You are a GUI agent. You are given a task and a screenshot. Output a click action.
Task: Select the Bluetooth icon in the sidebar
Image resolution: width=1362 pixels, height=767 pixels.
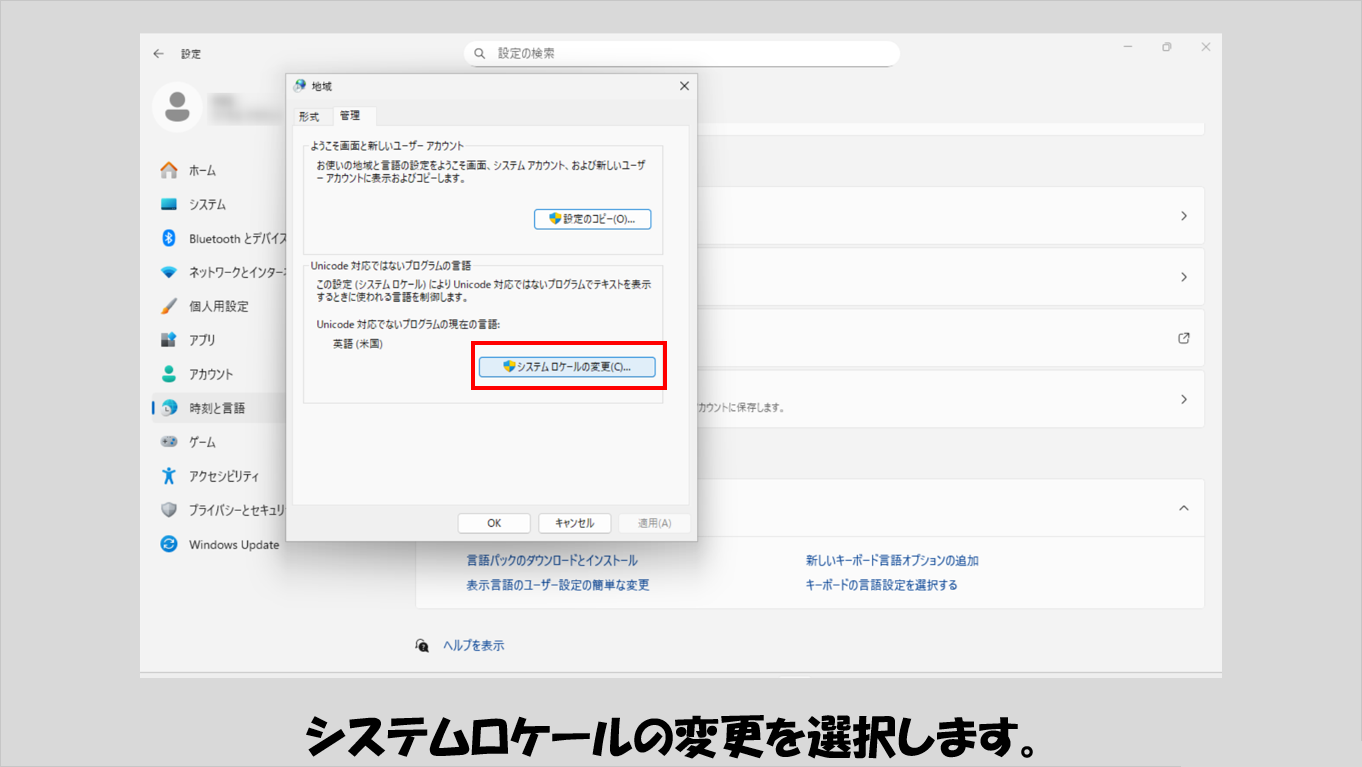(x=169, y=238)
